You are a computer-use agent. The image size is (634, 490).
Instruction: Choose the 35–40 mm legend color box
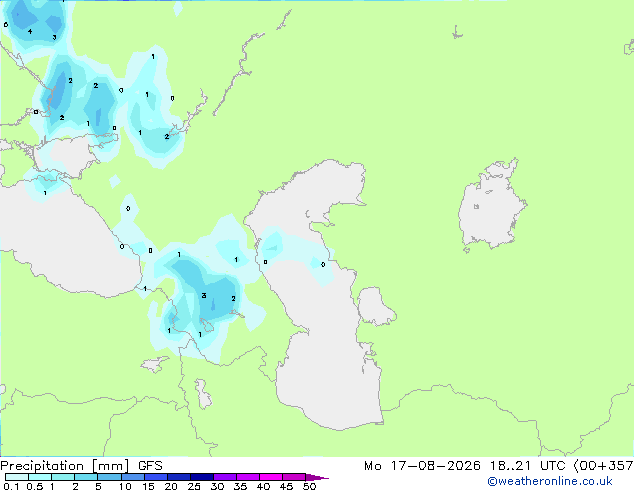[x=248, y=477]
